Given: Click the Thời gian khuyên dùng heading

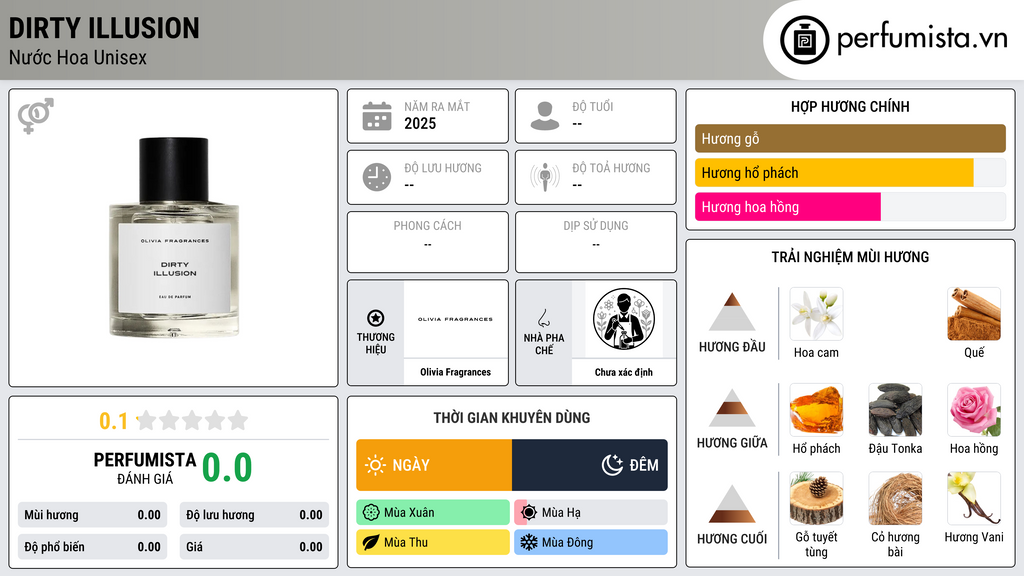Looking at the screenshot, I should 512,418.
